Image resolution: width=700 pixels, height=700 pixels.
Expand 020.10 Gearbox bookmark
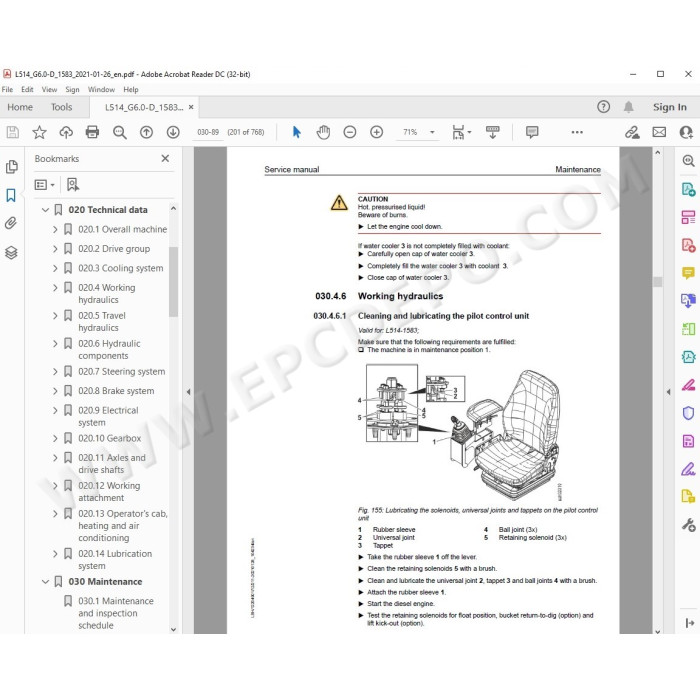click(55, 438)
